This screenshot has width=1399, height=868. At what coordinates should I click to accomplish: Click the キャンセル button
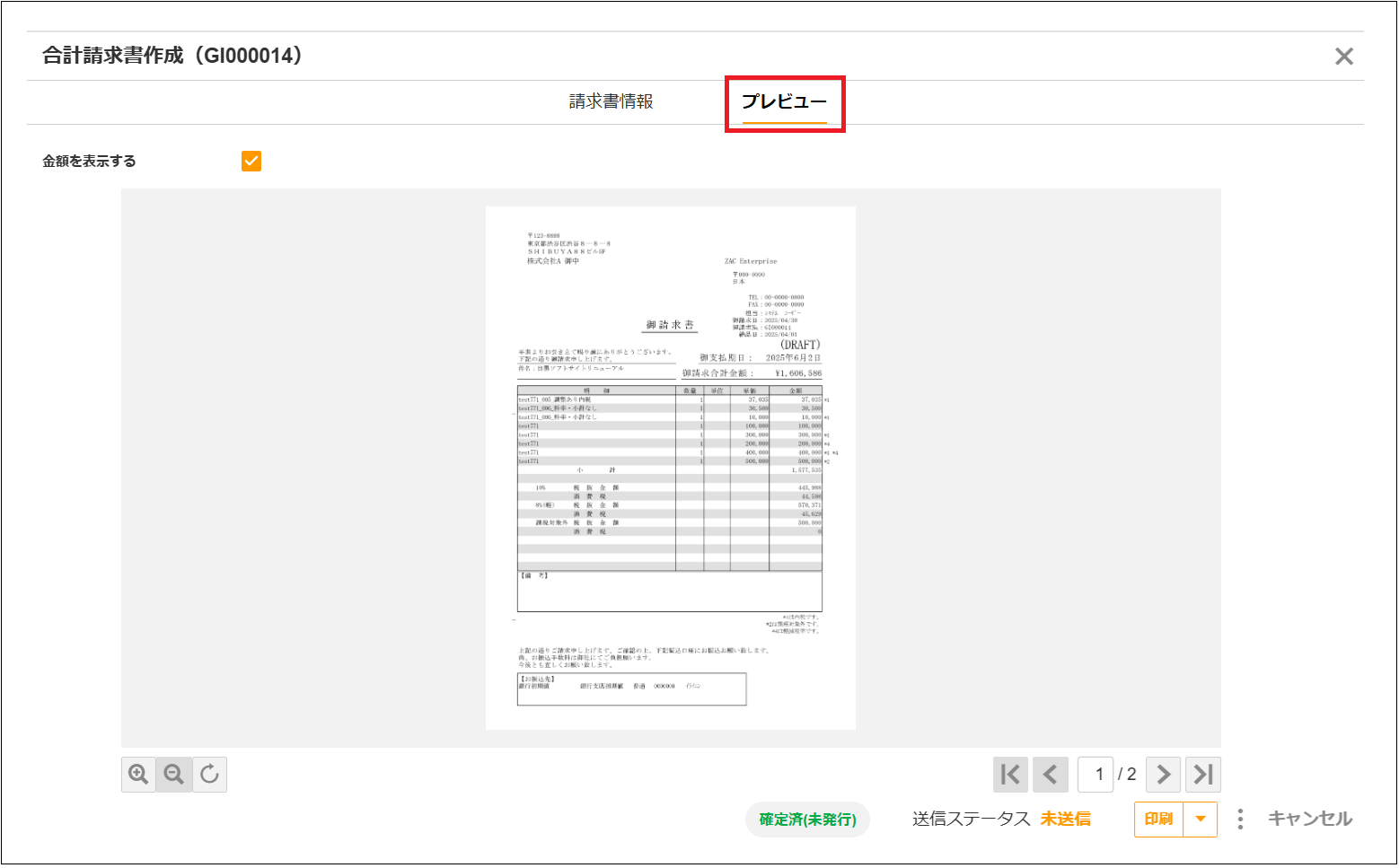[1310, 819]
